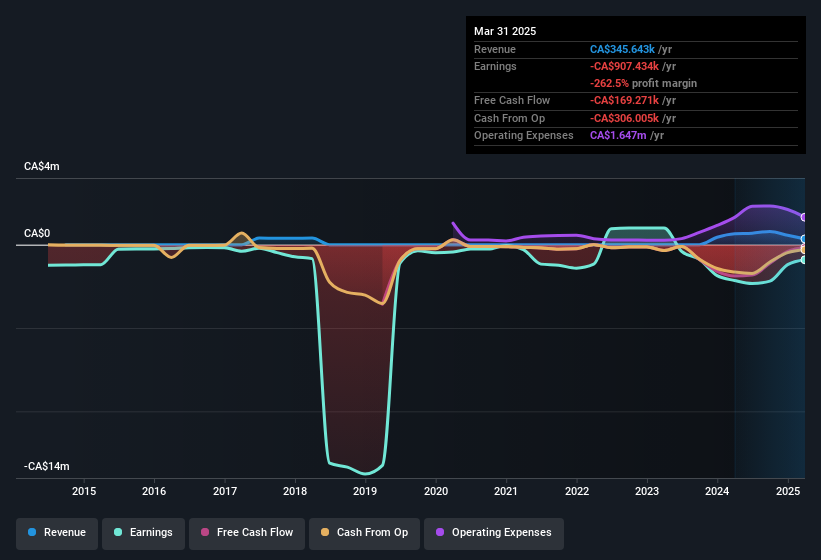This screenshot has width=821, height=560.
Task: Click the teal Earnings legend dot
Action: (118, 532)
